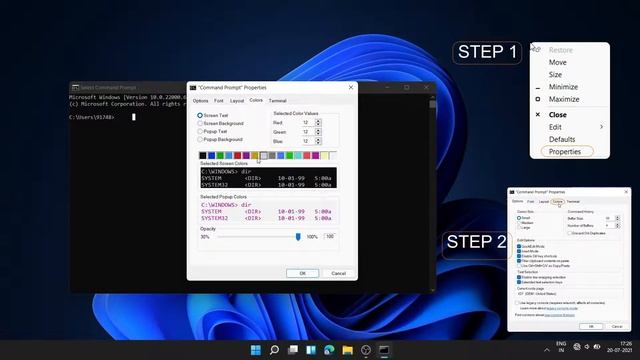The width and height of the screenshot is (640, 360).
Task: Pick the dark red color swatch
Action: coord(238,156)
